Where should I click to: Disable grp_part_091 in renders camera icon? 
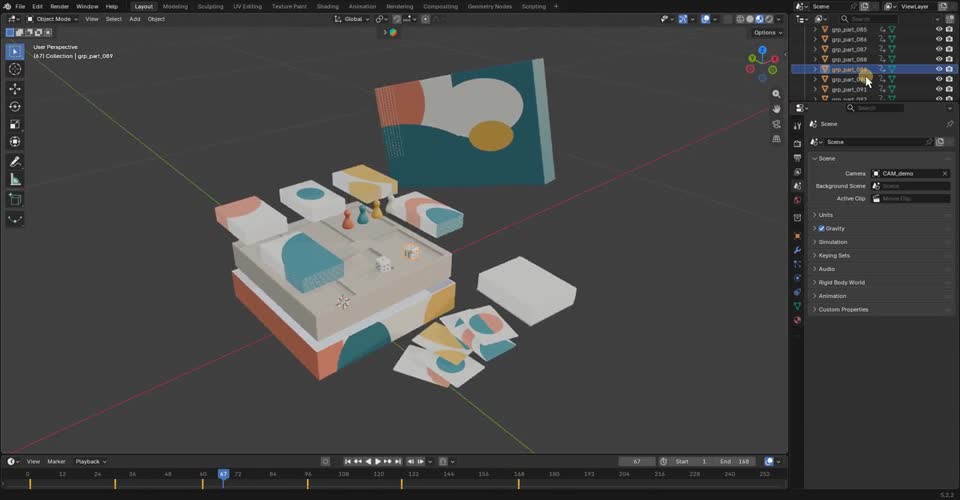coord(949,89)
